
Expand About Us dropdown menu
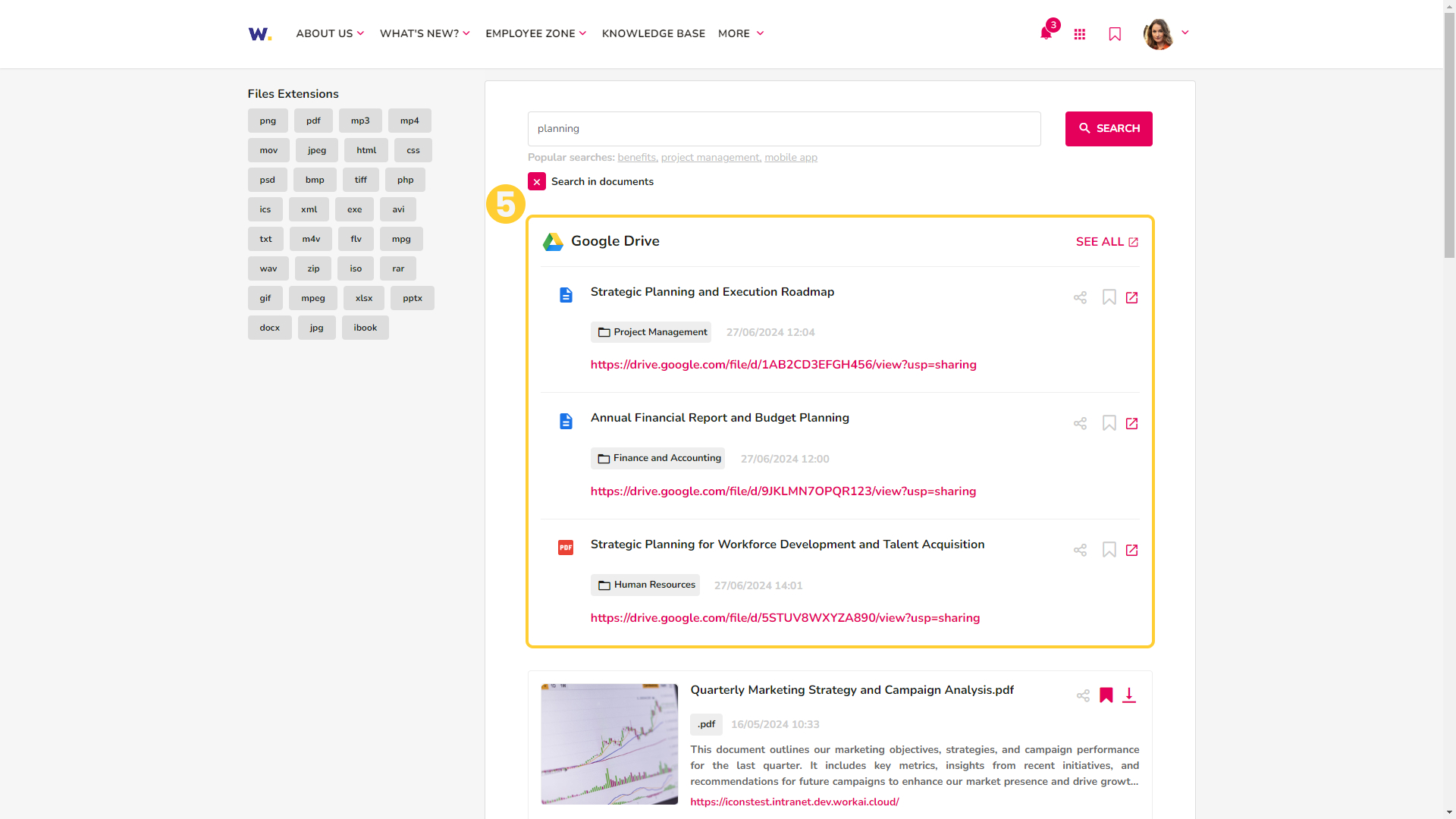[330, 33]
